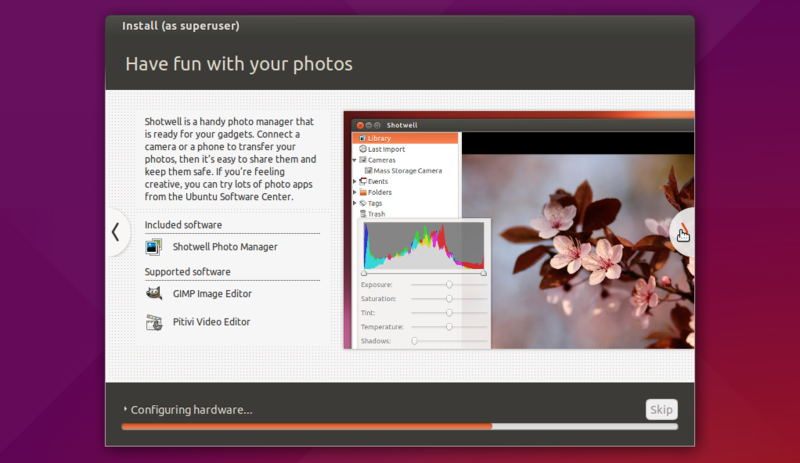Open the Trash entry in the Shotwell sidebar

(372, 214)
